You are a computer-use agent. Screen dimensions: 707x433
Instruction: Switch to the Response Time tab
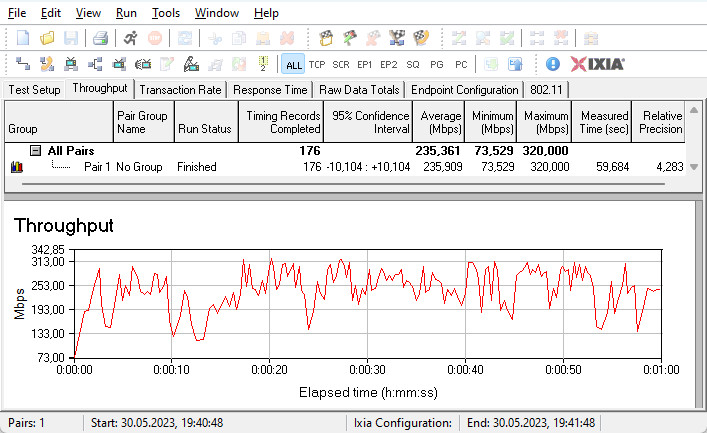tap(270, 90)
